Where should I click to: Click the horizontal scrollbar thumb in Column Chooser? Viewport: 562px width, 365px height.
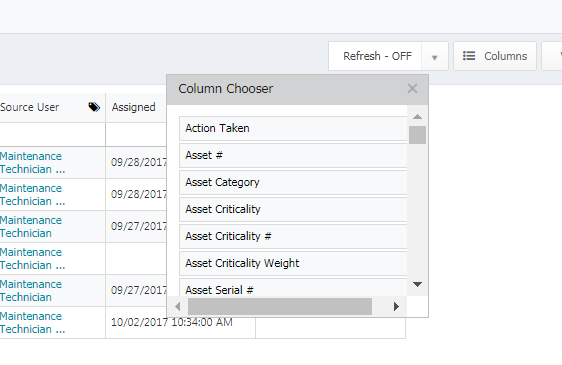(x=280, y=307)
